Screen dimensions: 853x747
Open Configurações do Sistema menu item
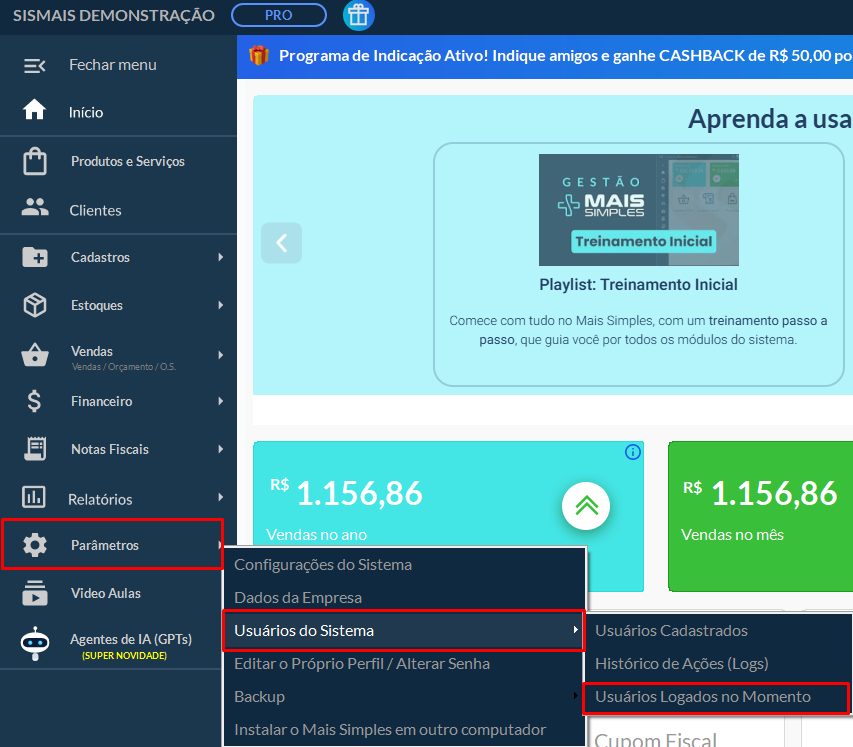(323, 564)
